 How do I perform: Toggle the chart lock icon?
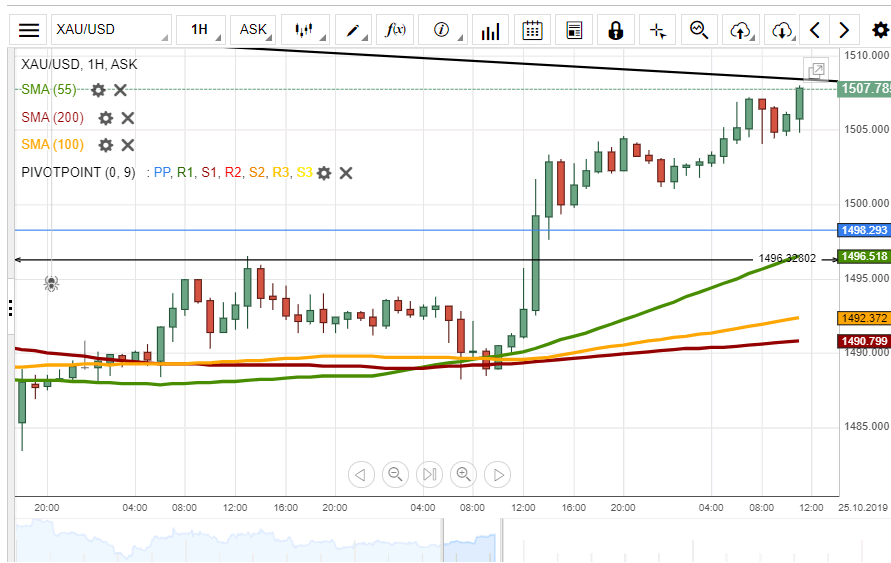click(x=615, y=30)
